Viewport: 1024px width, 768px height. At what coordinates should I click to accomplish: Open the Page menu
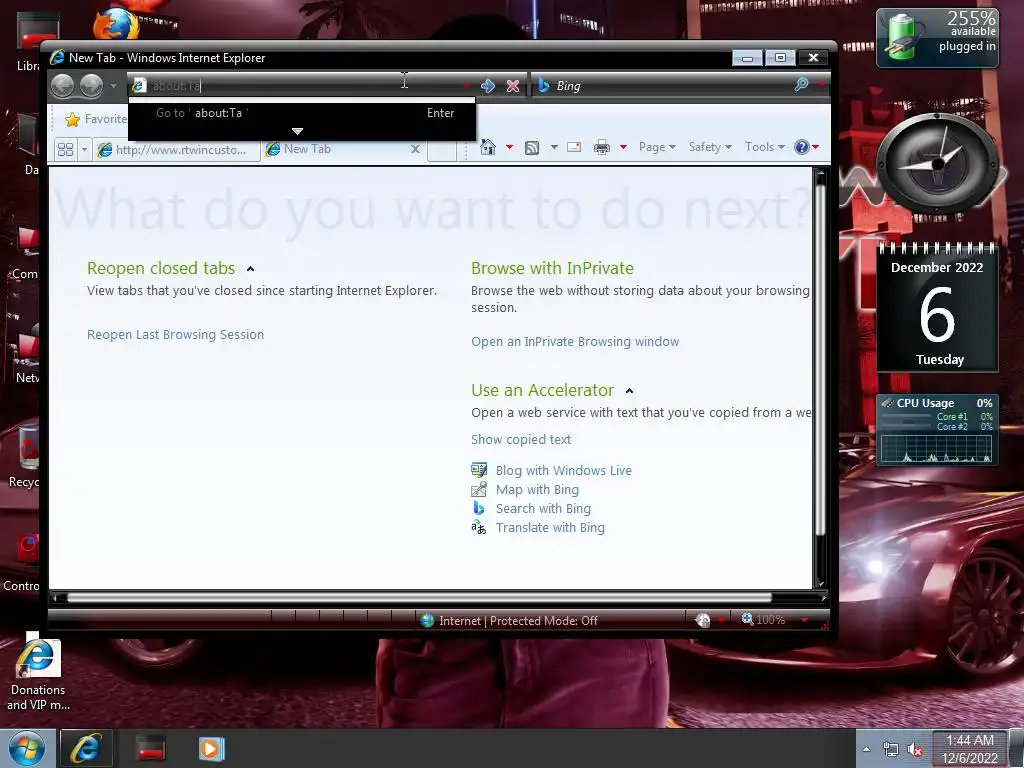[657, 147]
